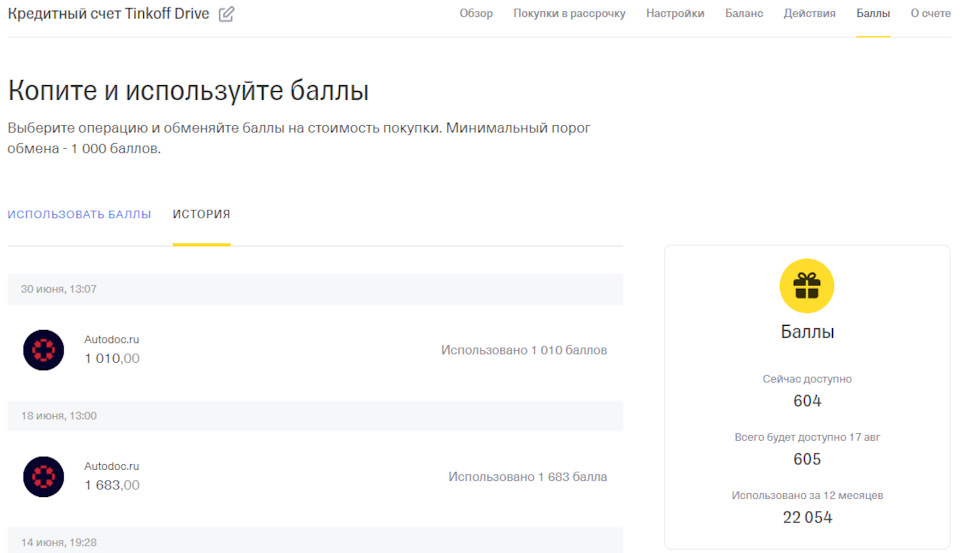Click text Использовано 1 010 баллов
The width and height of the screenshot is (960, 553).
[x=524, y=350]
